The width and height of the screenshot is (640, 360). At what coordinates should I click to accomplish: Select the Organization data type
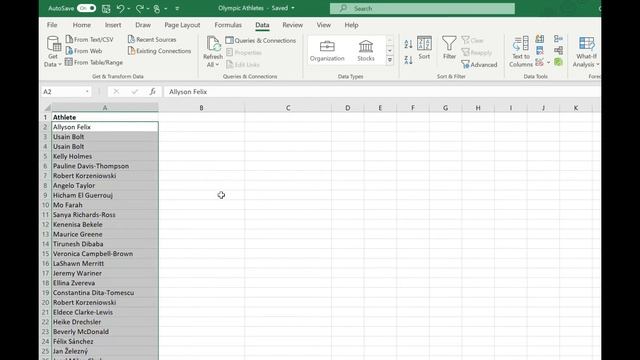(327, 51)
